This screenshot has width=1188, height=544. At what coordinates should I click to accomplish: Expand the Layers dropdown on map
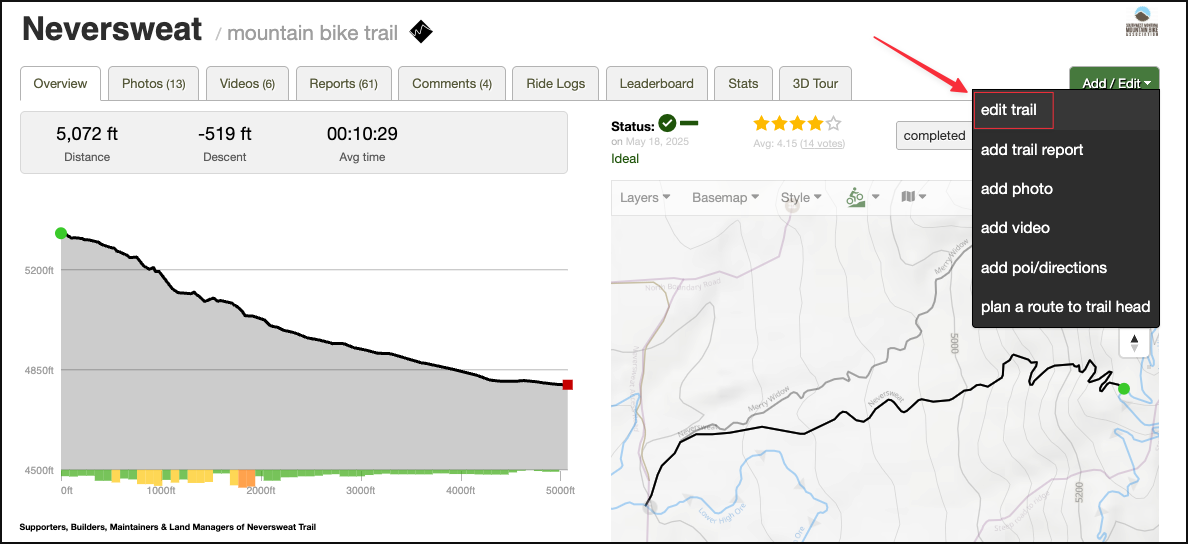pos(645,197)
